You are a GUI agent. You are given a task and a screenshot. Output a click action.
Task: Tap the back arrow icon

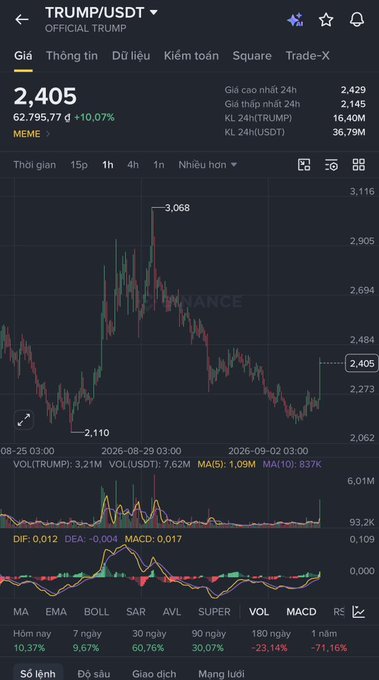click(x=22, y=20)
